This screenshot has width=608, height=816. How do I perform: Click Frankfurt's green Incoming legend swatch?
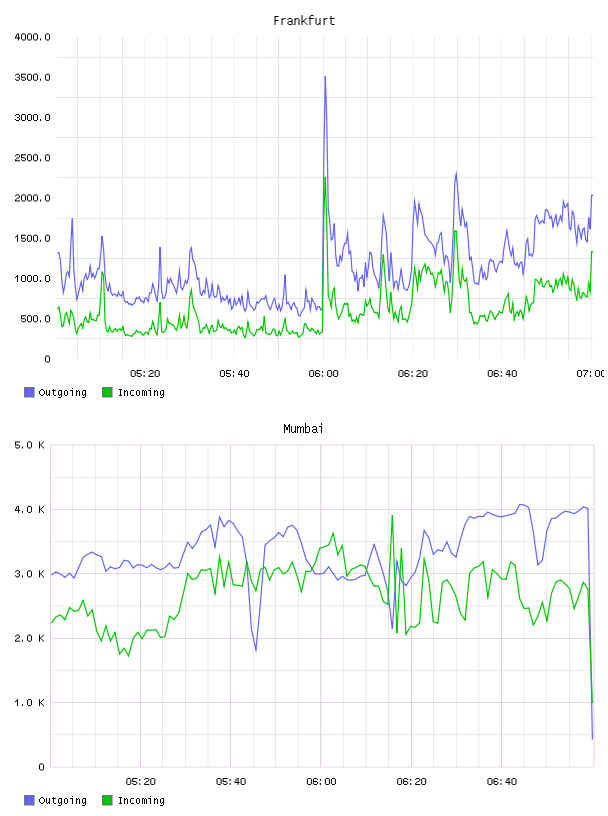[107, 392]
